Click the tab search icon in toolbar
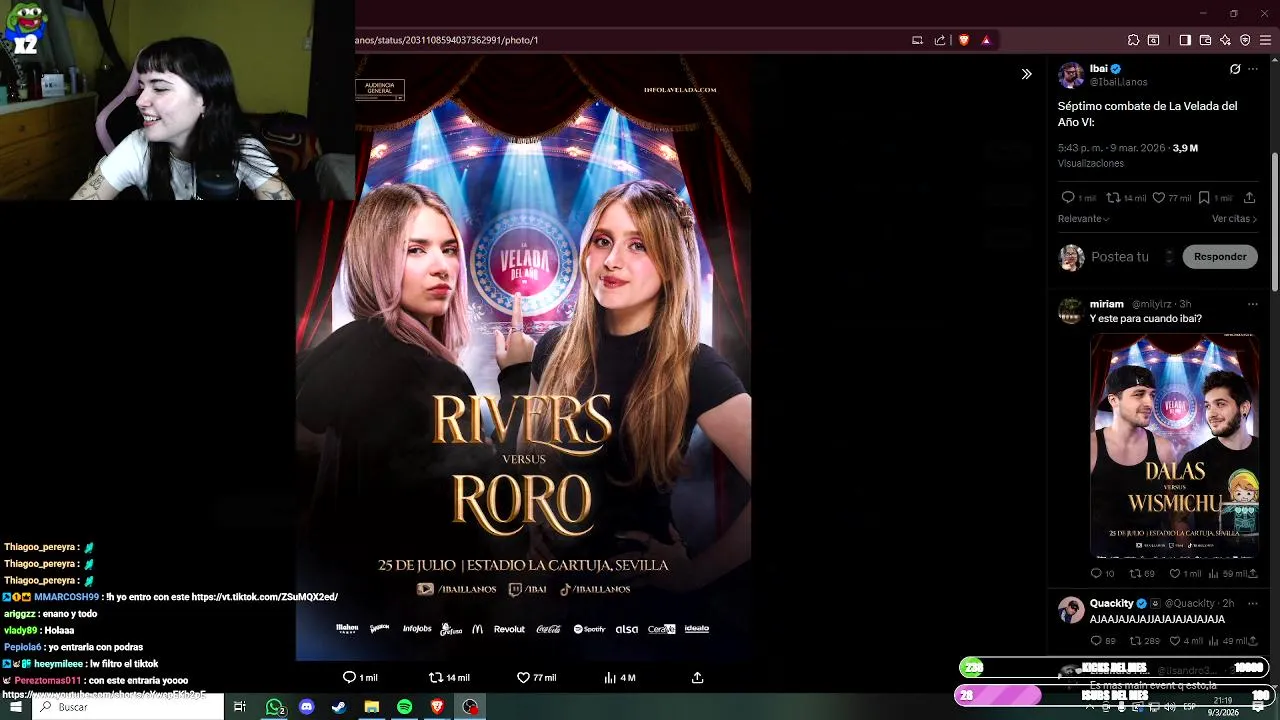This screenshot has height=720, width=1280. pyautogui.click(x=1153, y=40)
